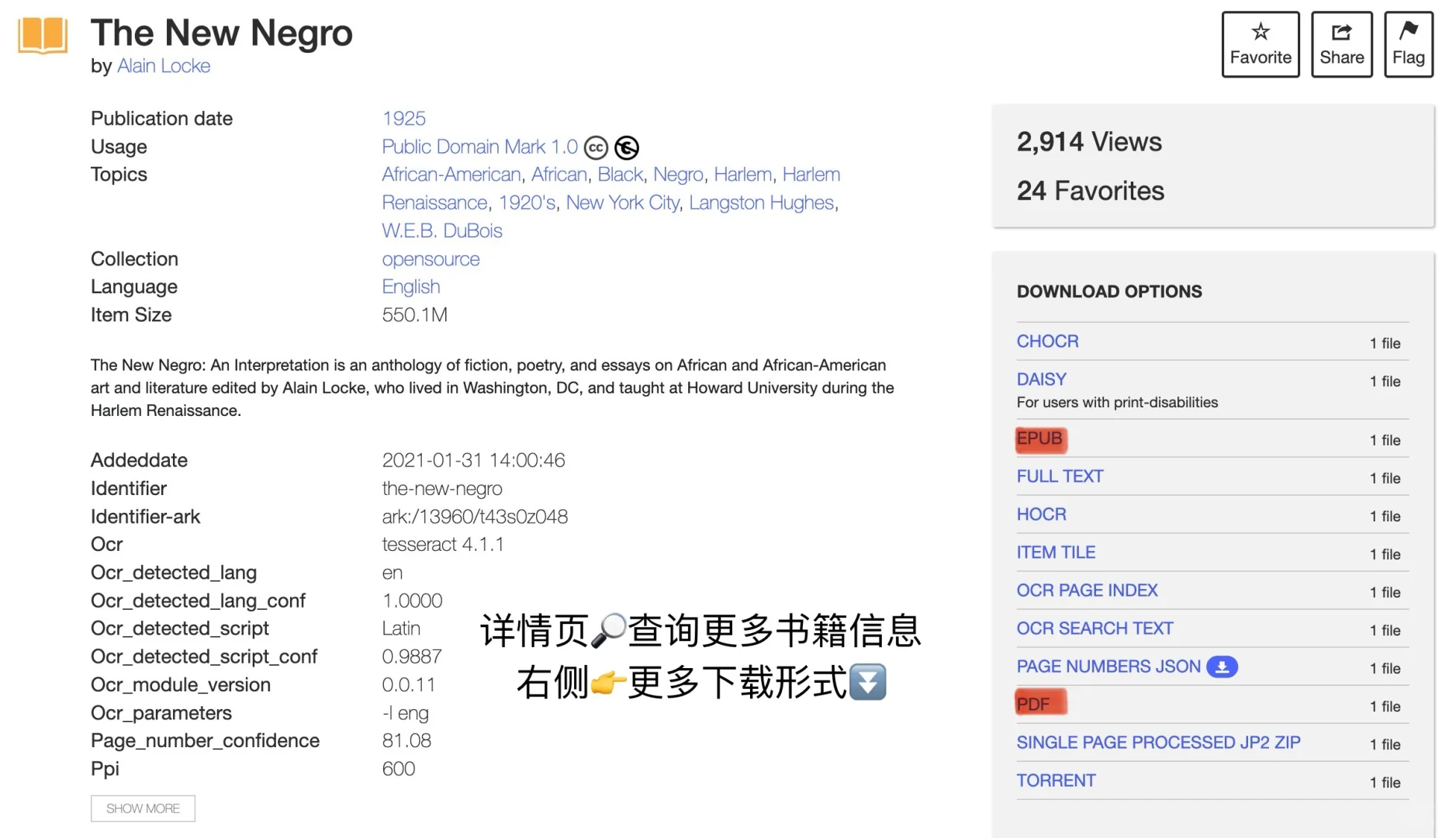Click the Ocr_module_version value 0.0.11
Screen dimensions: 1456x838
408,685
